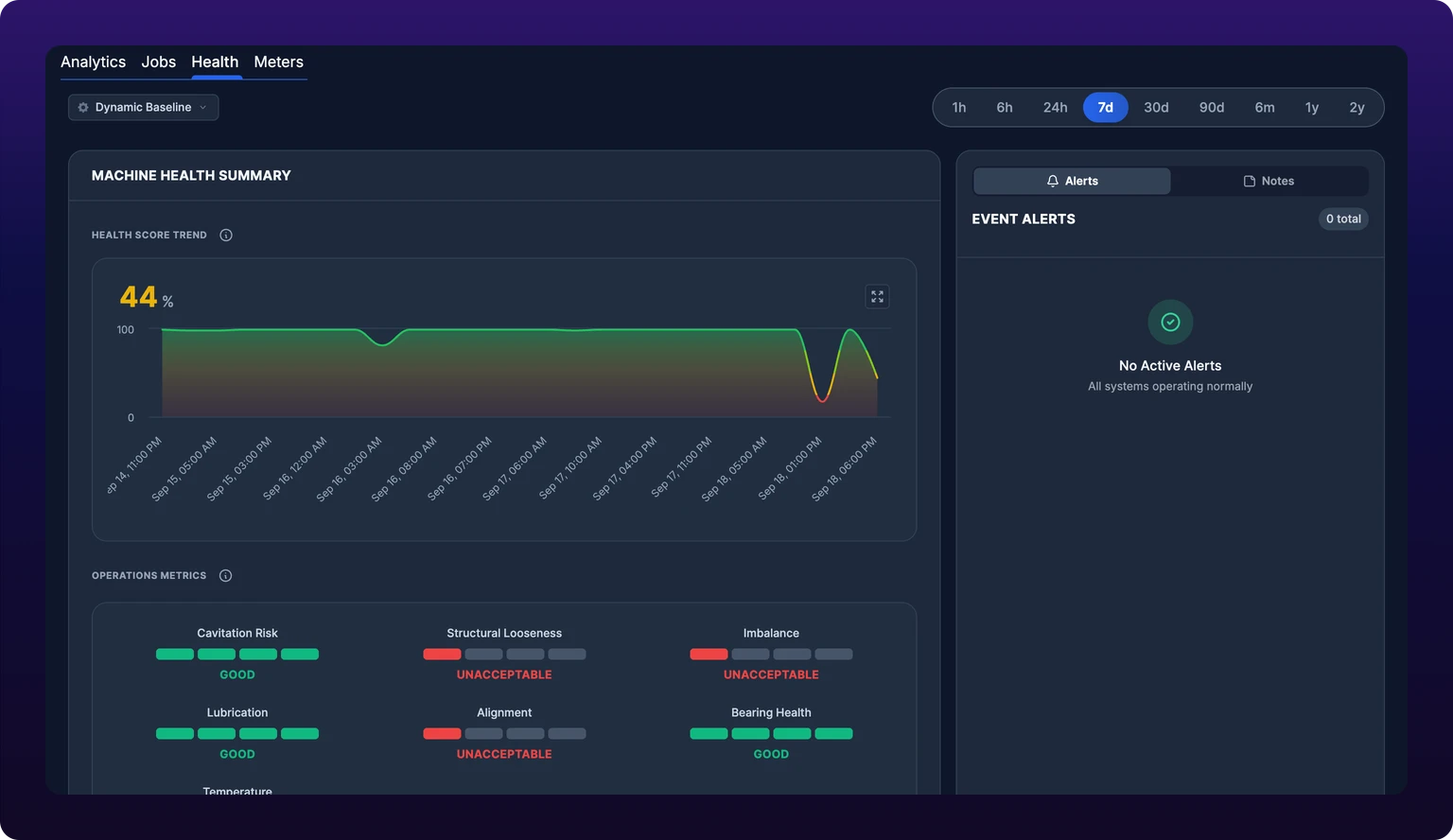Expand the health score chart fullscreen

(x=877, y=296)
